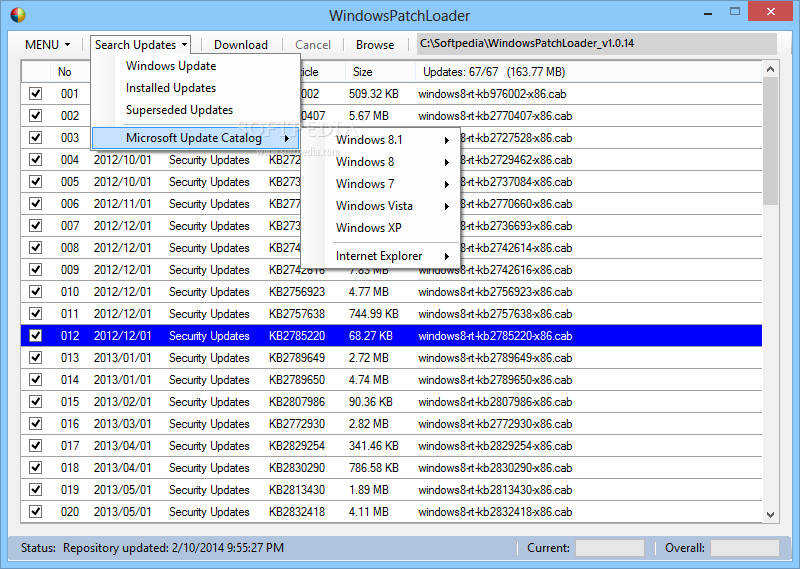800x569 pixels.
Task: Click the 786.58 KB size cell
Action: tap(373, 467)
